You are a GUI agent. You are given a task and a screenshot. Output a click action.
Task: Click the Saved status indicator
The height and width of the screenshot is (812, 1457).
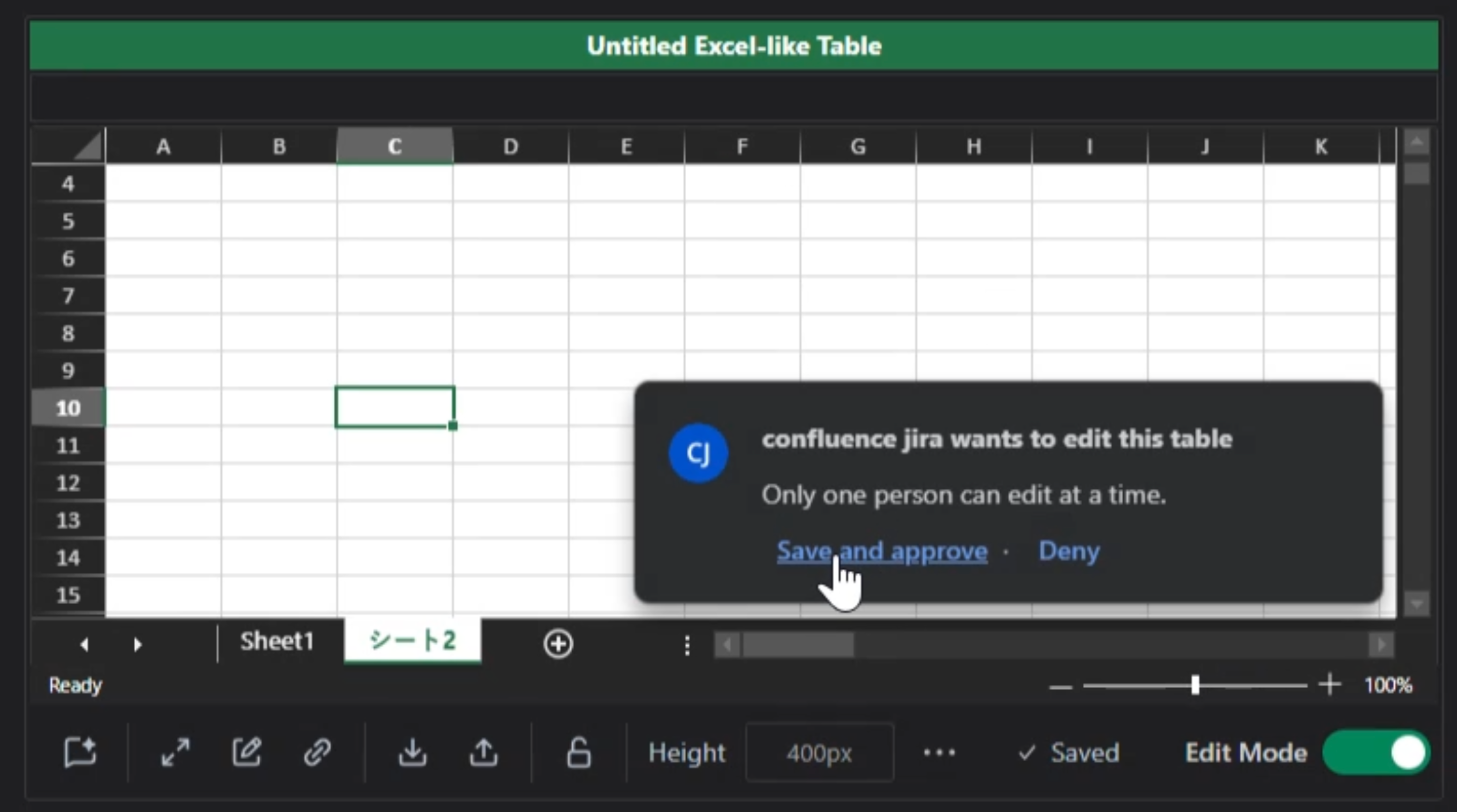point(1068,753)
